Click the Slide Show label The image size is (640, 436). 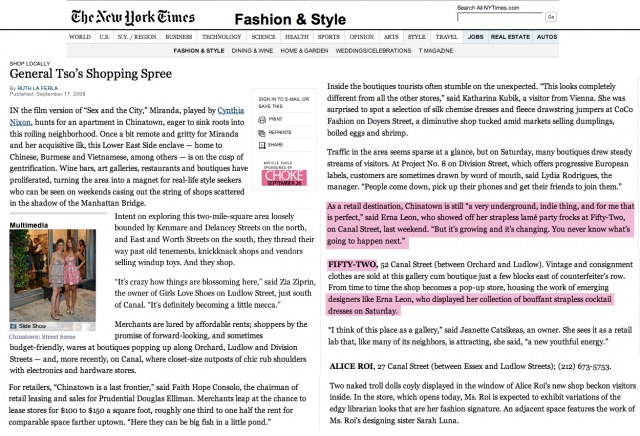32,326
